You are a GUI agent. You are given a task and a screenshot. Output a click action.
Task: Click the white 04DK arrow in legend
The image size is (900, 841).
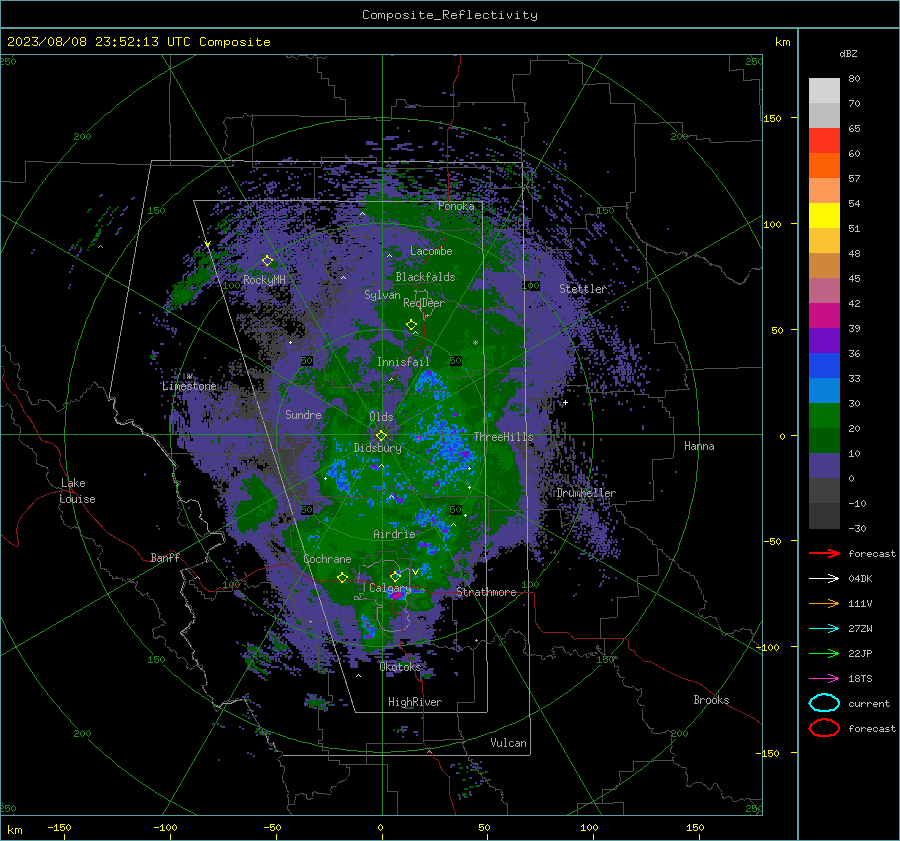(x=824, y=579)
